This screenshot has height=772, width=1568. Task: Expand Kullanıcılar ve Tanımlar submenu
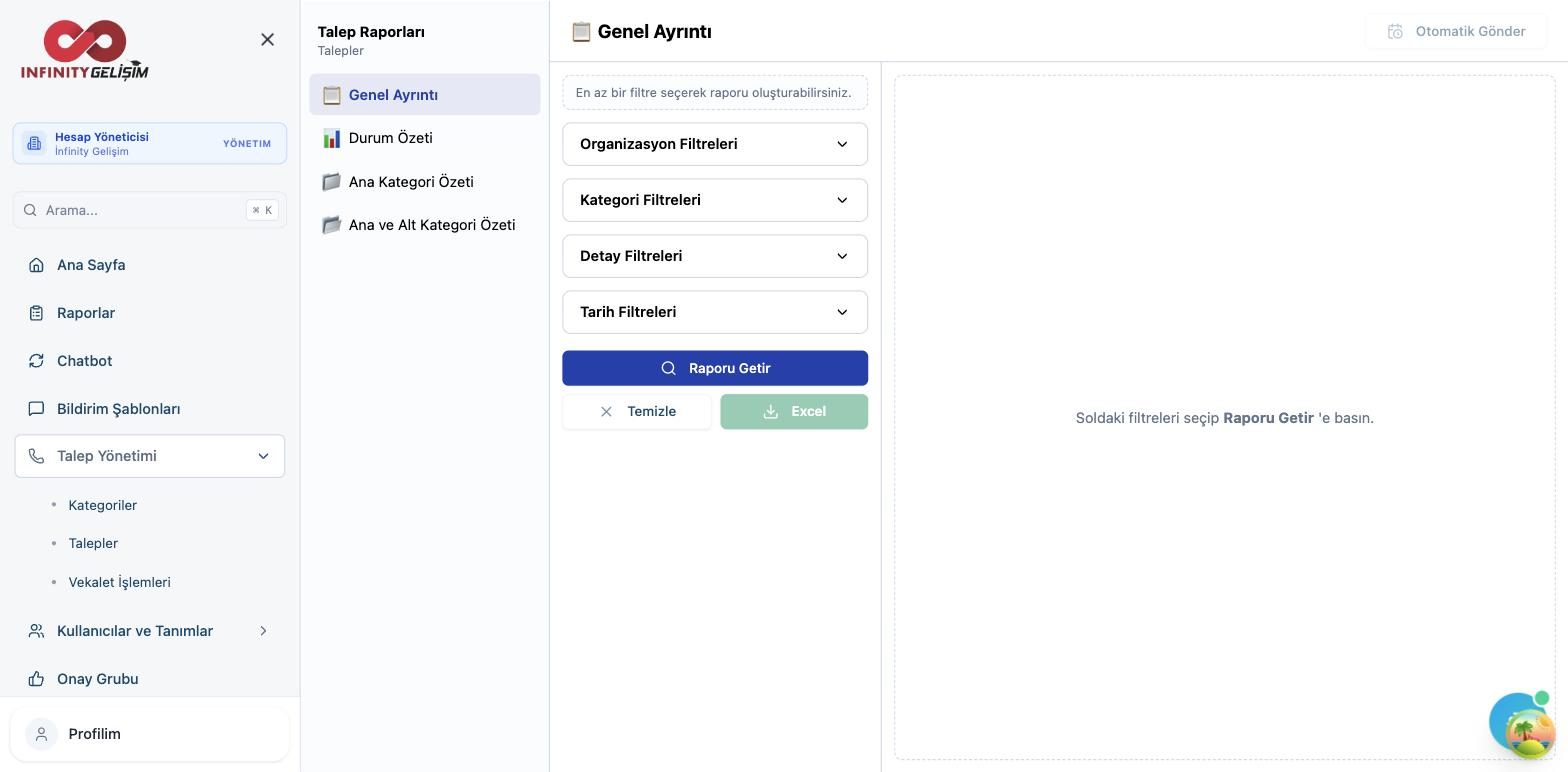click(x=150, y=631)
